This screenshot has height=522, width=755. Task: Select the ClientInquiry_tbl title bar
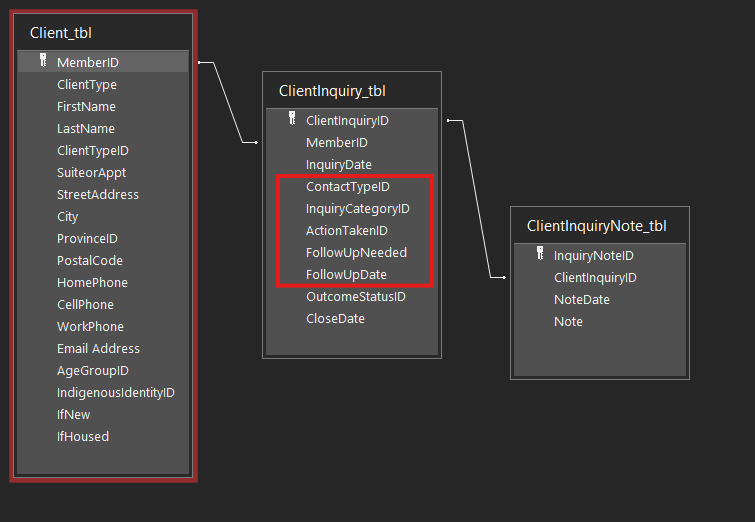click(x=332, y=91)
